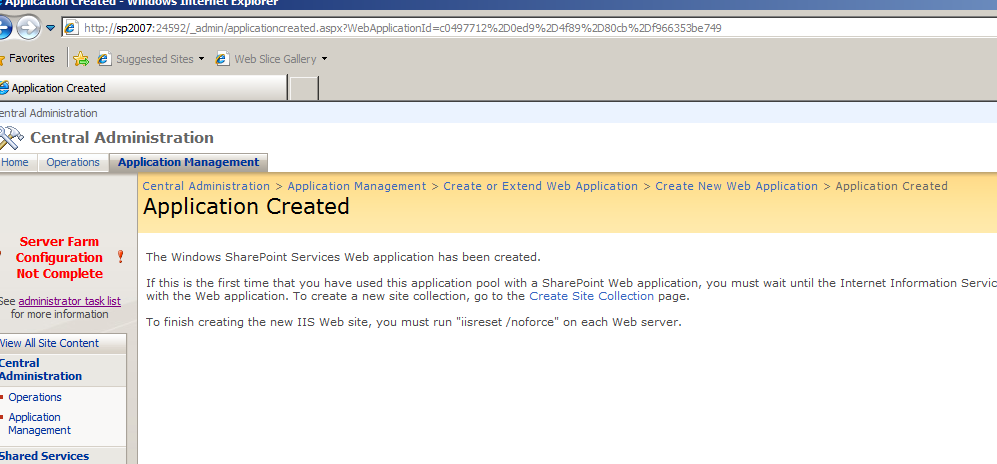Screen dimensions: 997x464
Task: Click the Web Slice Gallery IE icon
Action: [222, 59]
